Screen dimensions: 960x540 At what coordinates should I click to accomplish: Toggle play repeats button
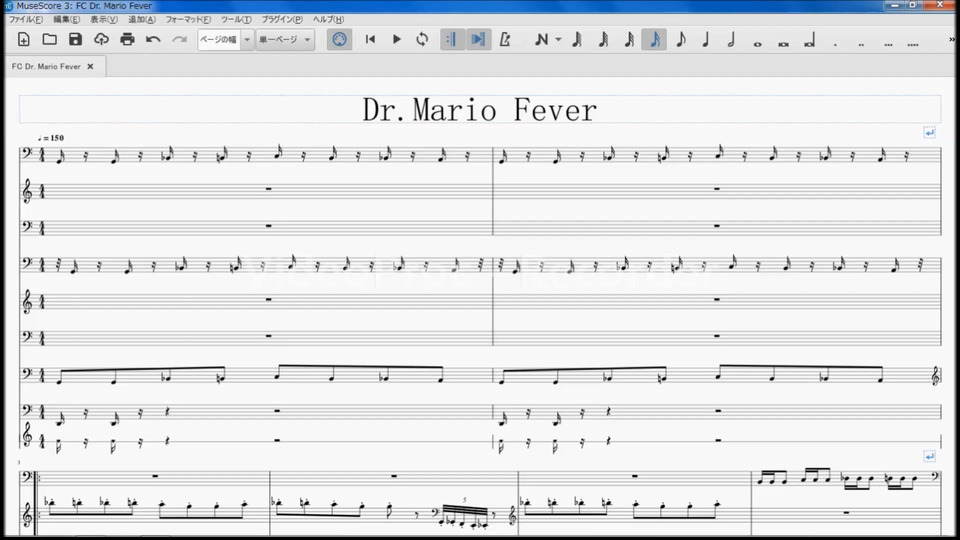point(452,40)
